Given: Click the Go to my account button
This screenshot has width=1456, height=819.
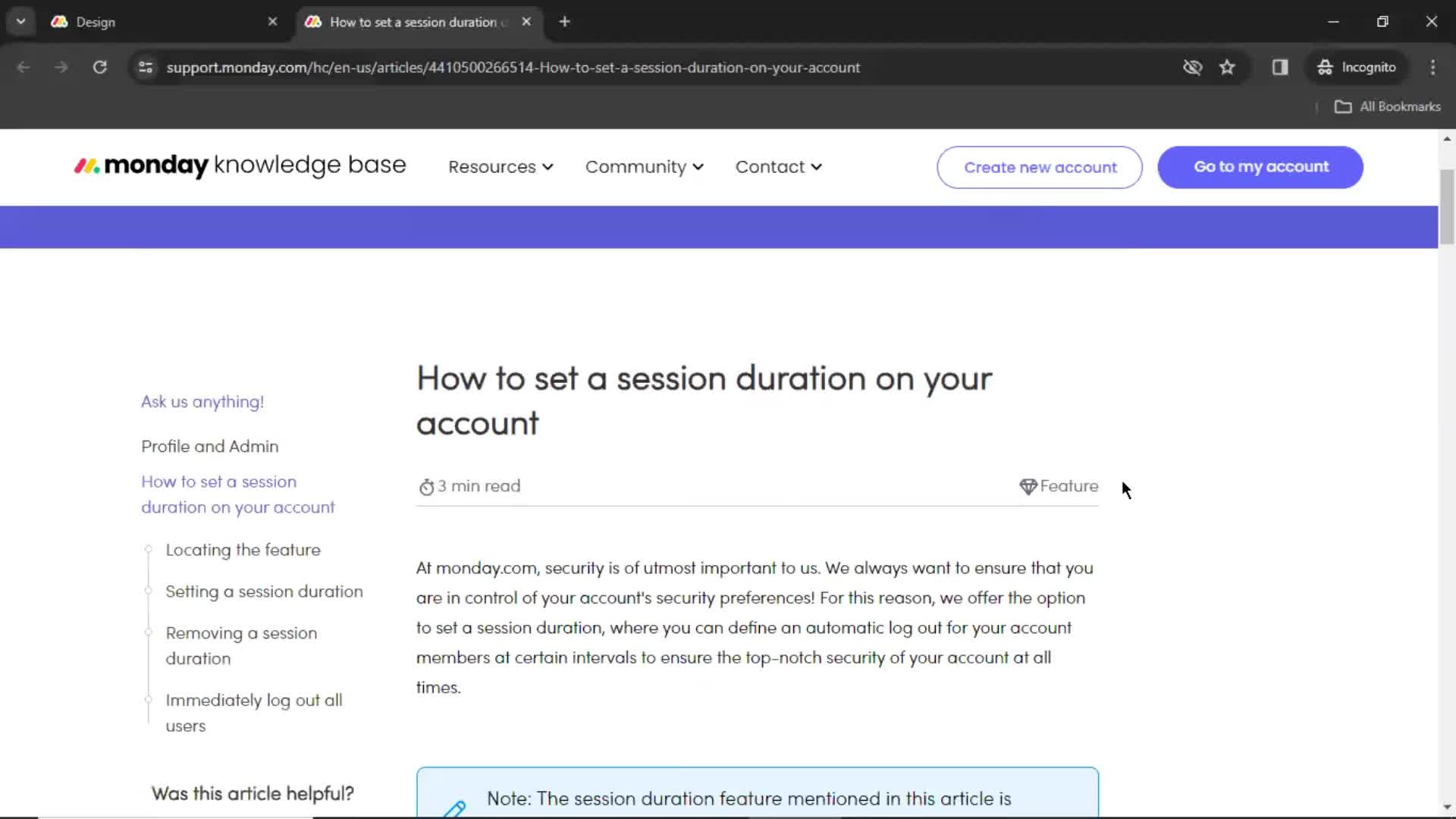Looking at the screenshot, I should click(x=1261, y=166).
